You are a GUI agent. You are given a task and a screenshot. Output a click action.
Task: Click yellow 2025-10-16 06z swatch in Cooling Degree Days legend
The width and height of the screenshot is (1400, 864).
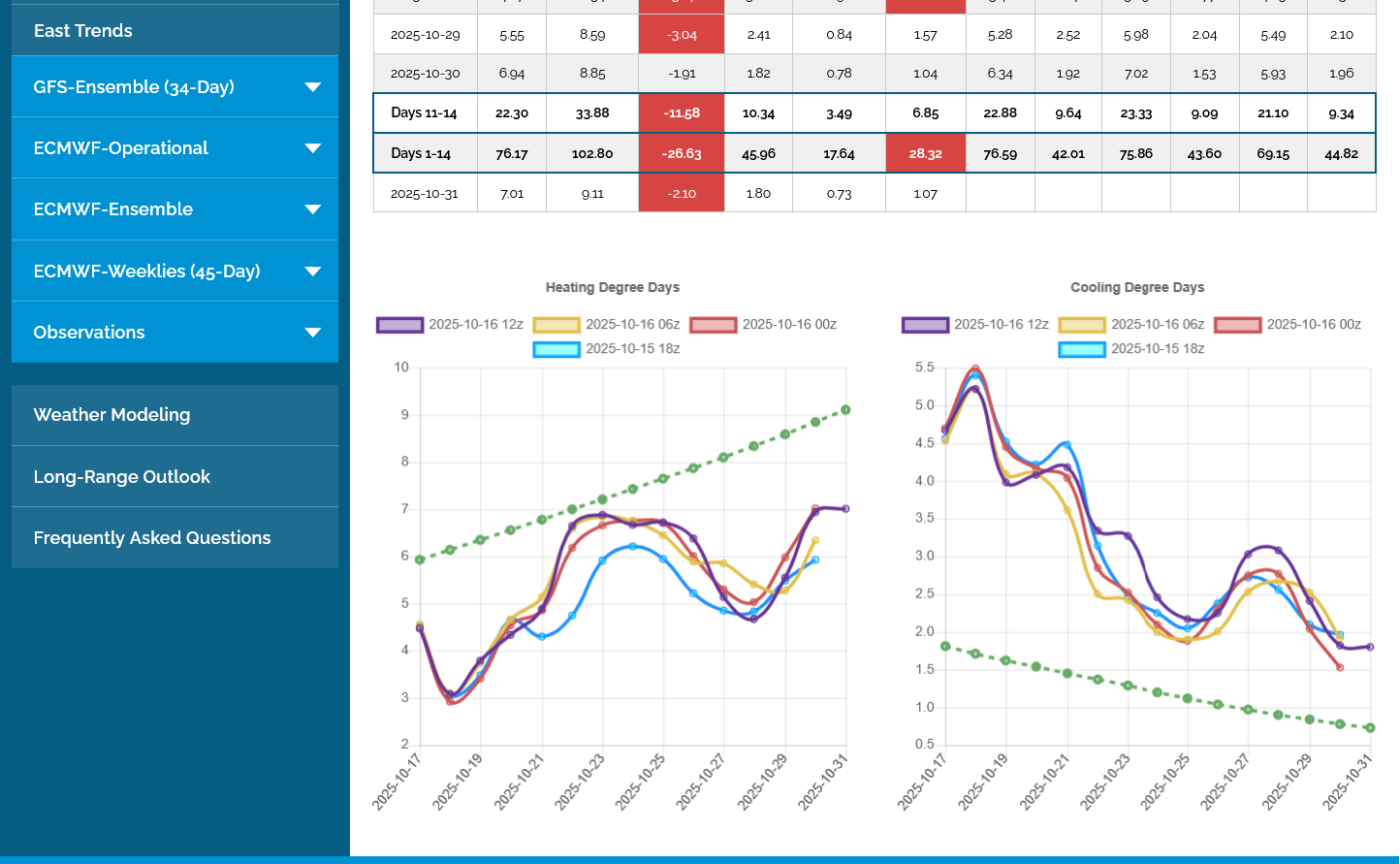pos(1082,325)
